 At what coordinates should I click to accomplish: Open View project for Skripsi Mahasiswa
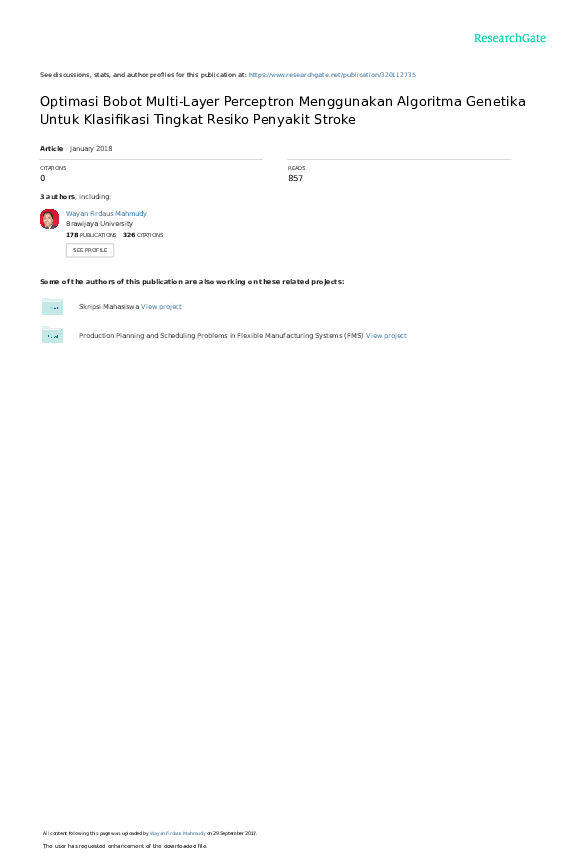pyautogui.click(x=161, y=306)
